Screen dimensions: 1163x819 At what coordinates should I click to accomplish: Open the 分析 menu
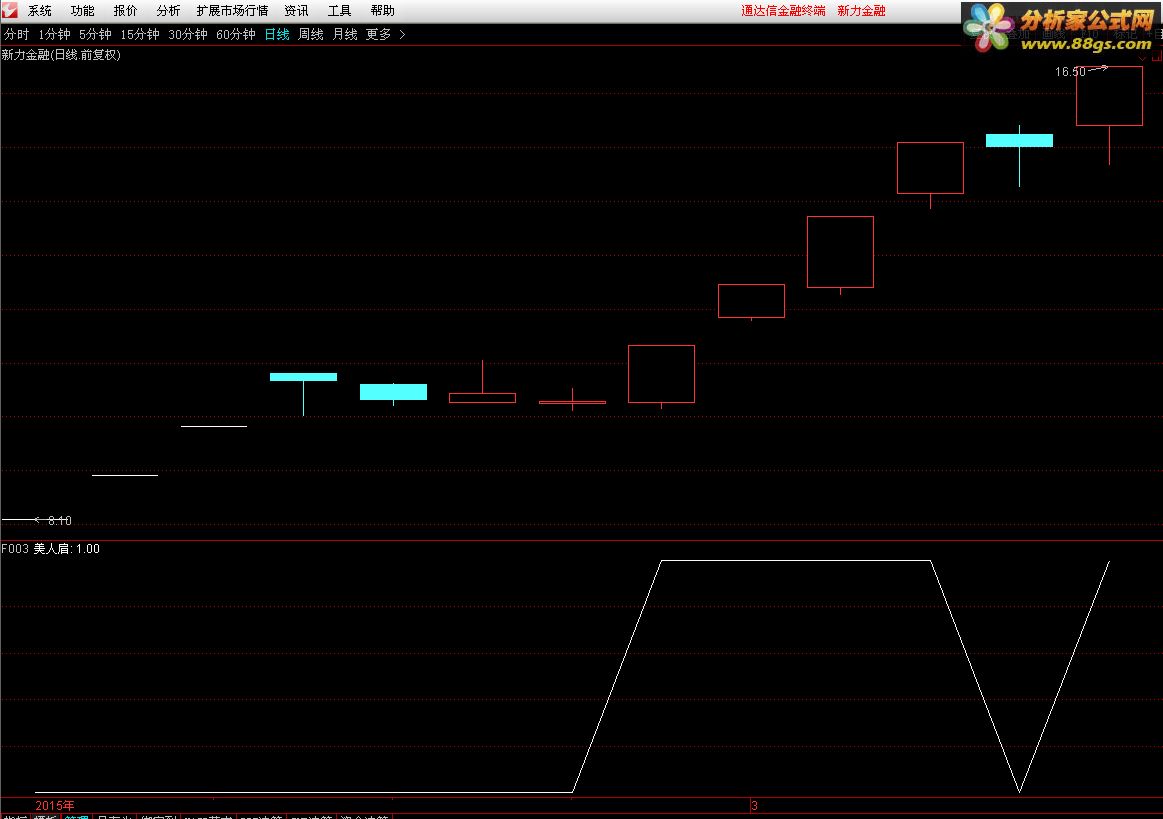click(x=168, y=10)
